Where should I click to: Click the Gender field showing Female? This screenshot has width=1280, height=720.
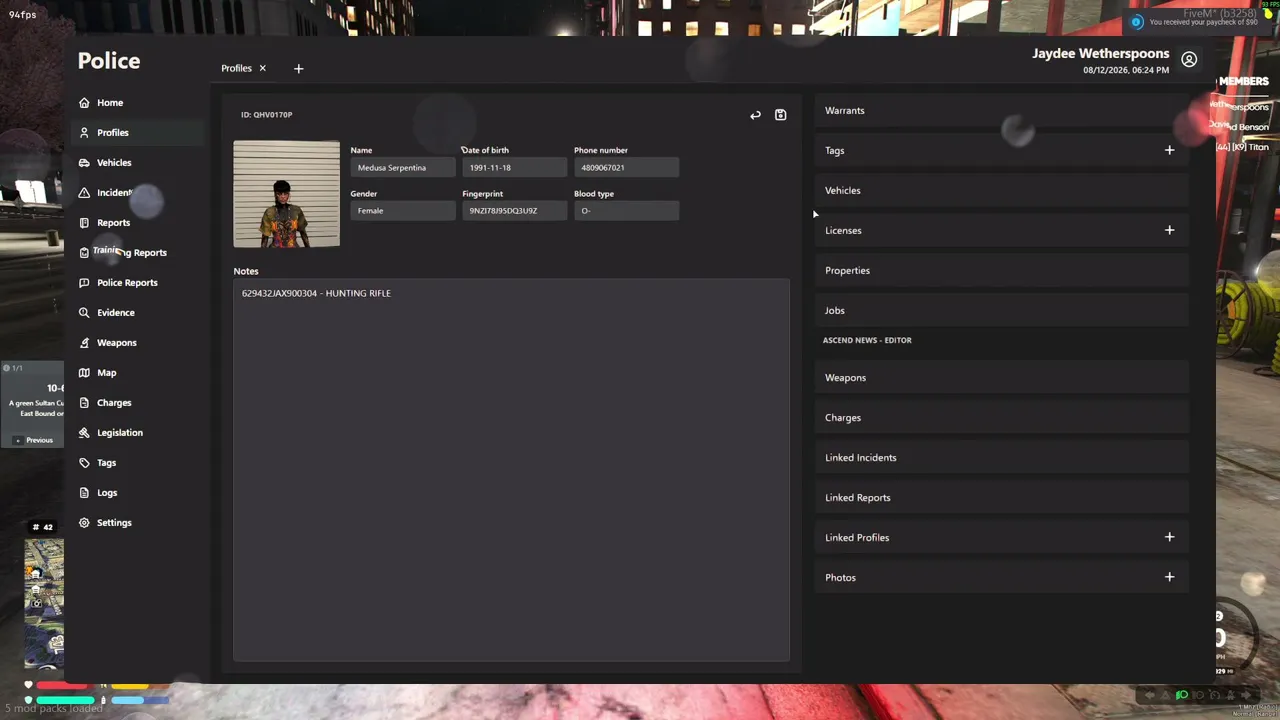(403, 211)
